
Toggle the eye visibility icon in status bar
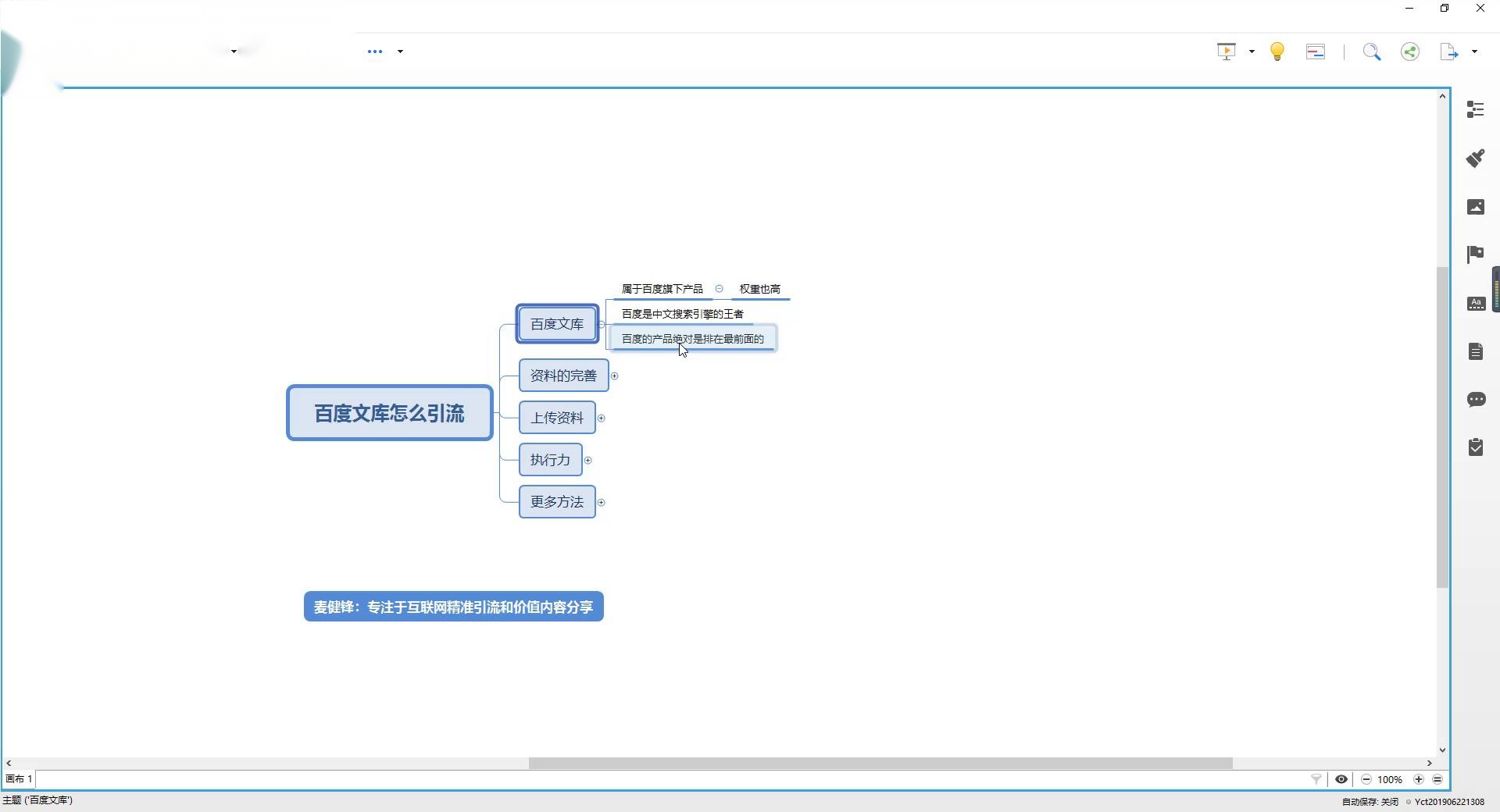coord(1341,779)
